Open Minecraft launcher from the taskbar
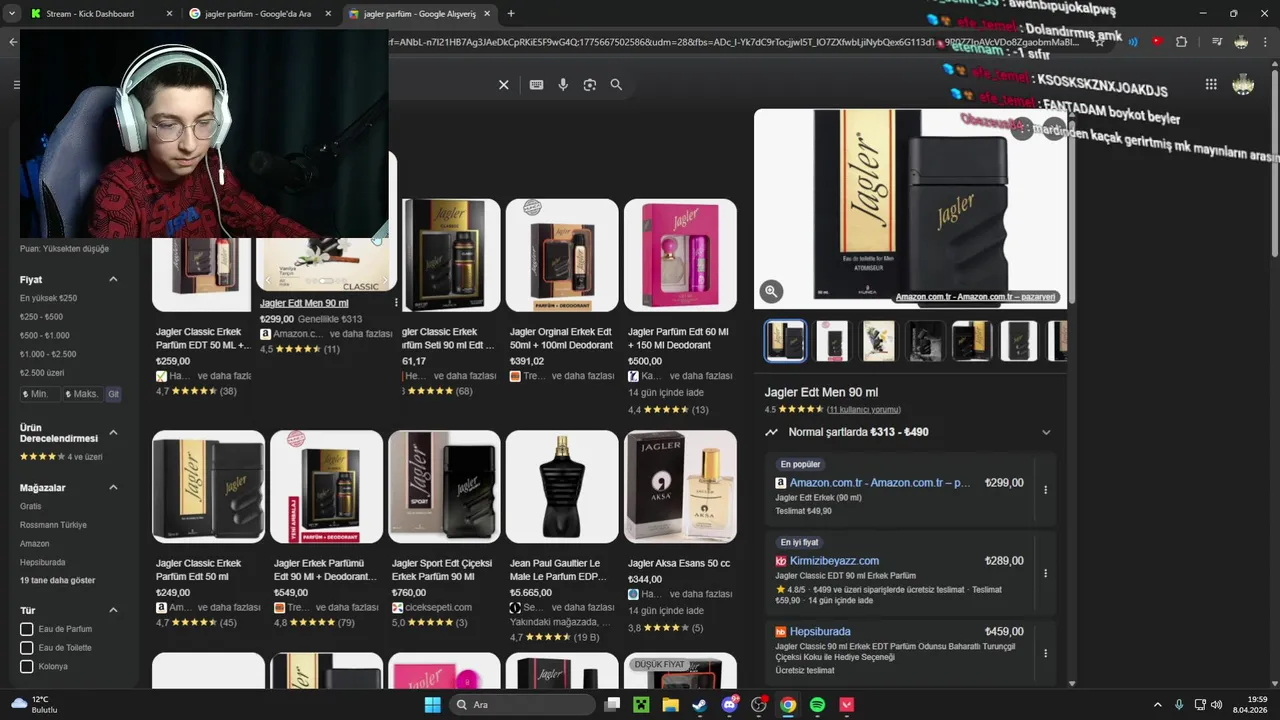 [x=641, y=705]
